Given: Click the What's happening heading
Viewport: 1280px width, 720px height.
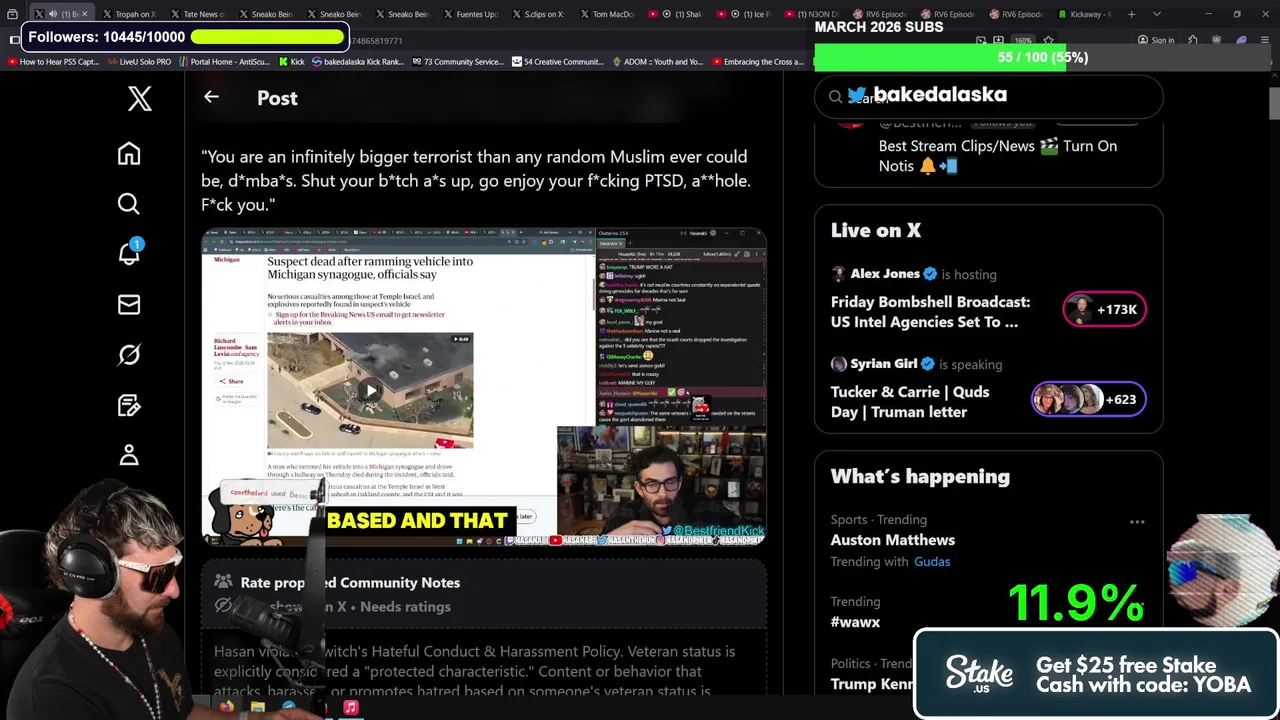Looking at the screenshot, I should 920,477.
